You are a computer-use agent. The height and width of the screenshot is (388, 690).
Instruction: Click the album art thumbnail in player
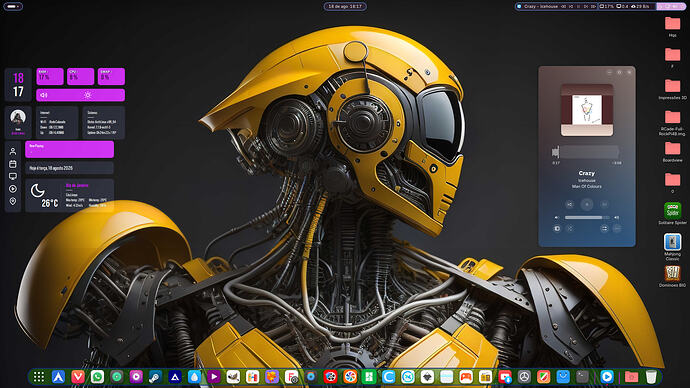[x=587, y=110]
